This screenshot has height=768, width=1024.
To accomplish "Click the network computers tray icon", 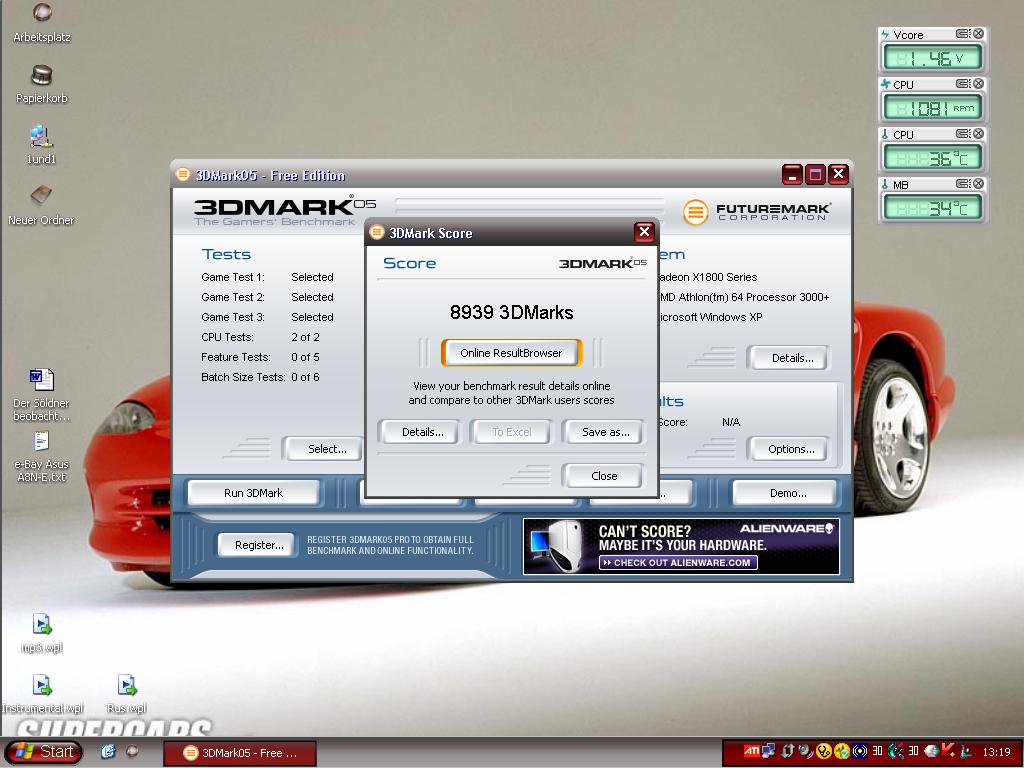I will point(768,751).
